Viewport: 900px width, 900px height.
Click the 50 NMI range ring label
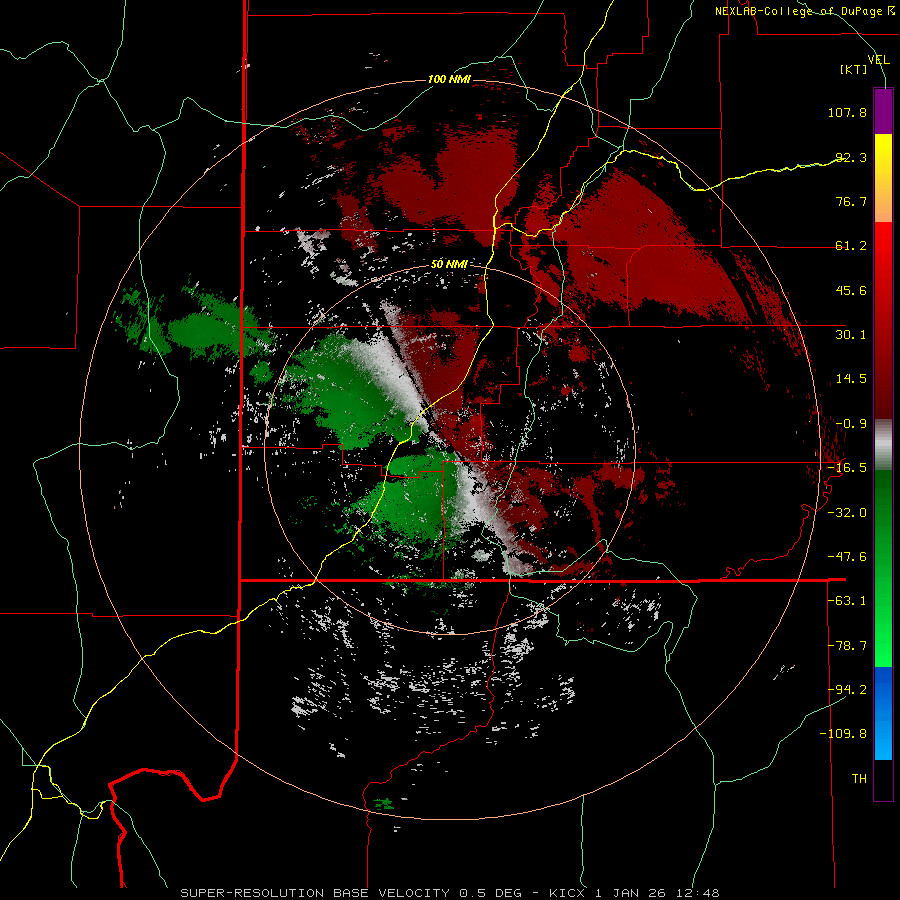tap(449, 264)
